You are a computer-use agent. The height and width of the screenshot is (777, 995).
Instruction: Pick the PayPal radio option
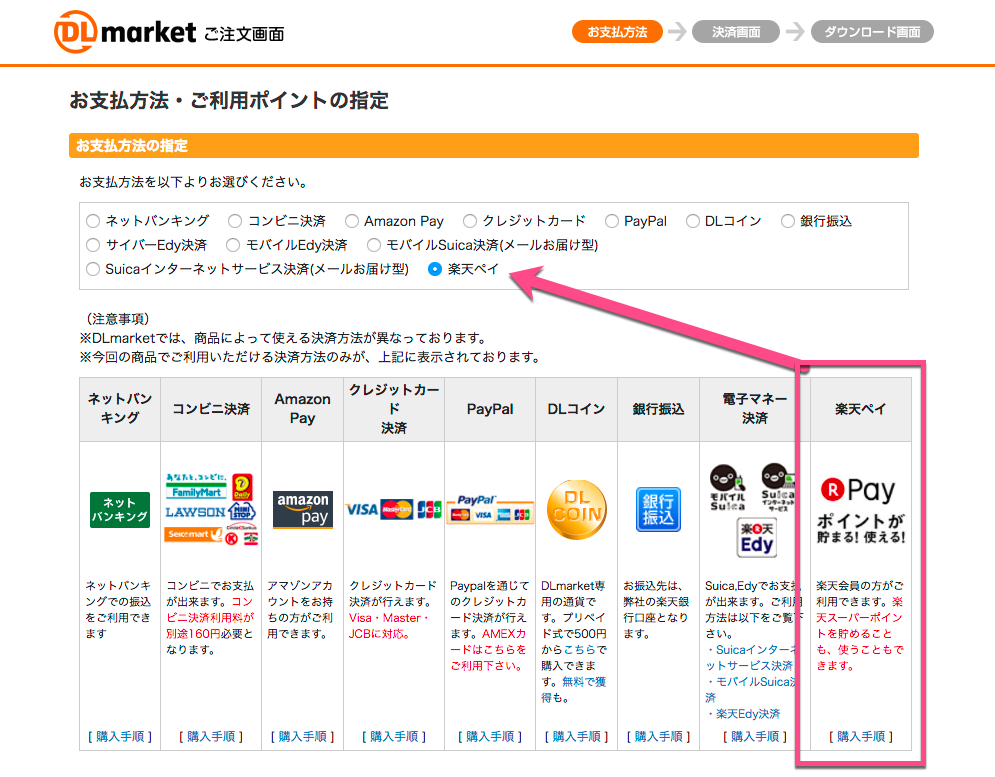coord(611,221)
